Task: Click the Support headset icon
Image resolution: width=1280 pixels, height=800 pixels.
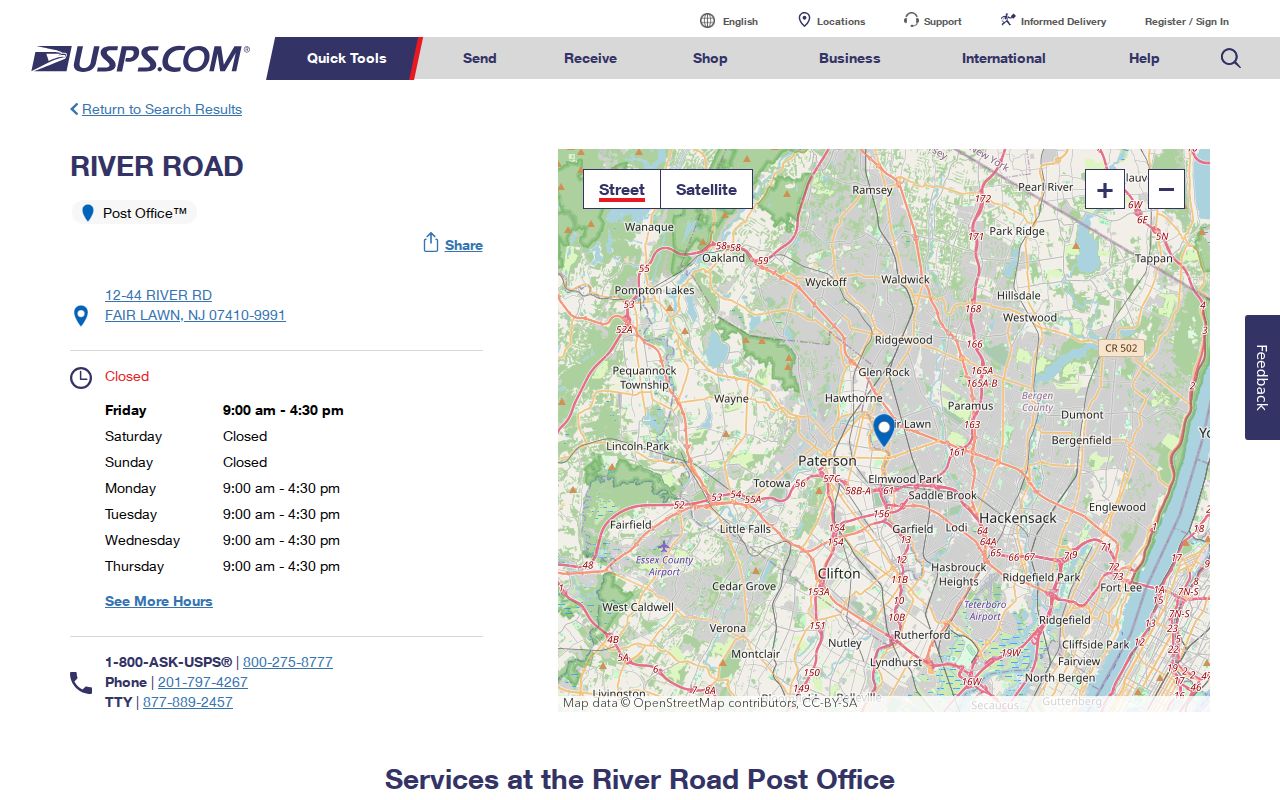Action: click(911, 20)
